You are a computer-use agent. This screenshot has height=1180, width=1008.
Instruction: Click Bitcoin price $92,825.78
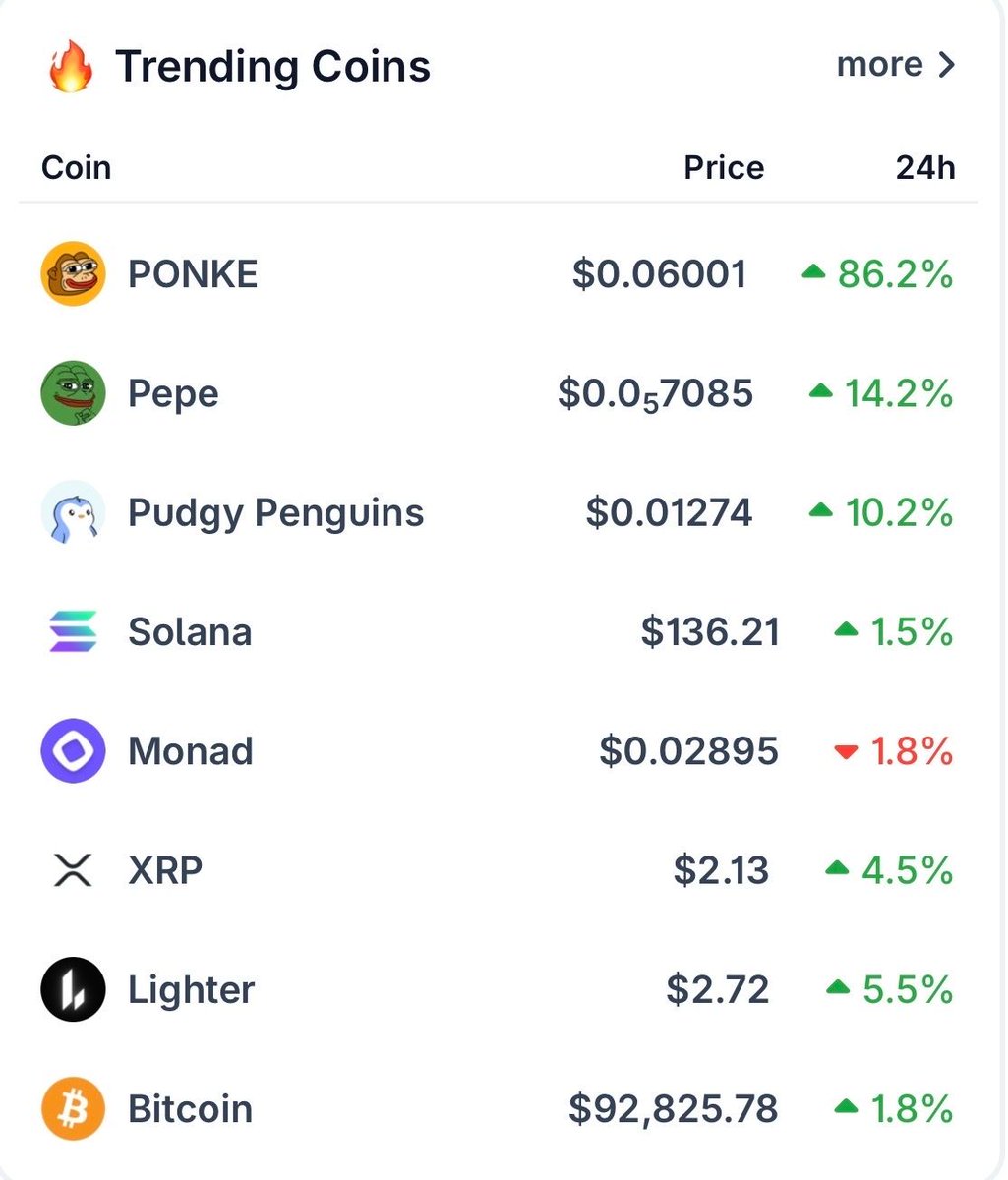(x=674, y=1109)
